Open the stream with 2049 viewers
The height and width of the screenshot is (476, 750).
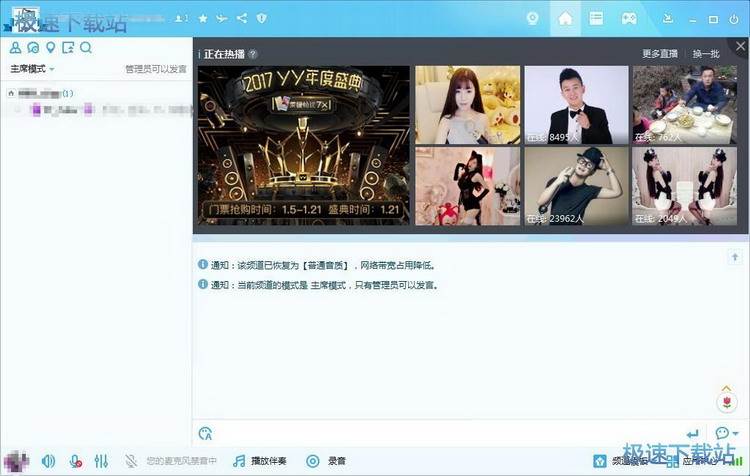click(684, 186)
